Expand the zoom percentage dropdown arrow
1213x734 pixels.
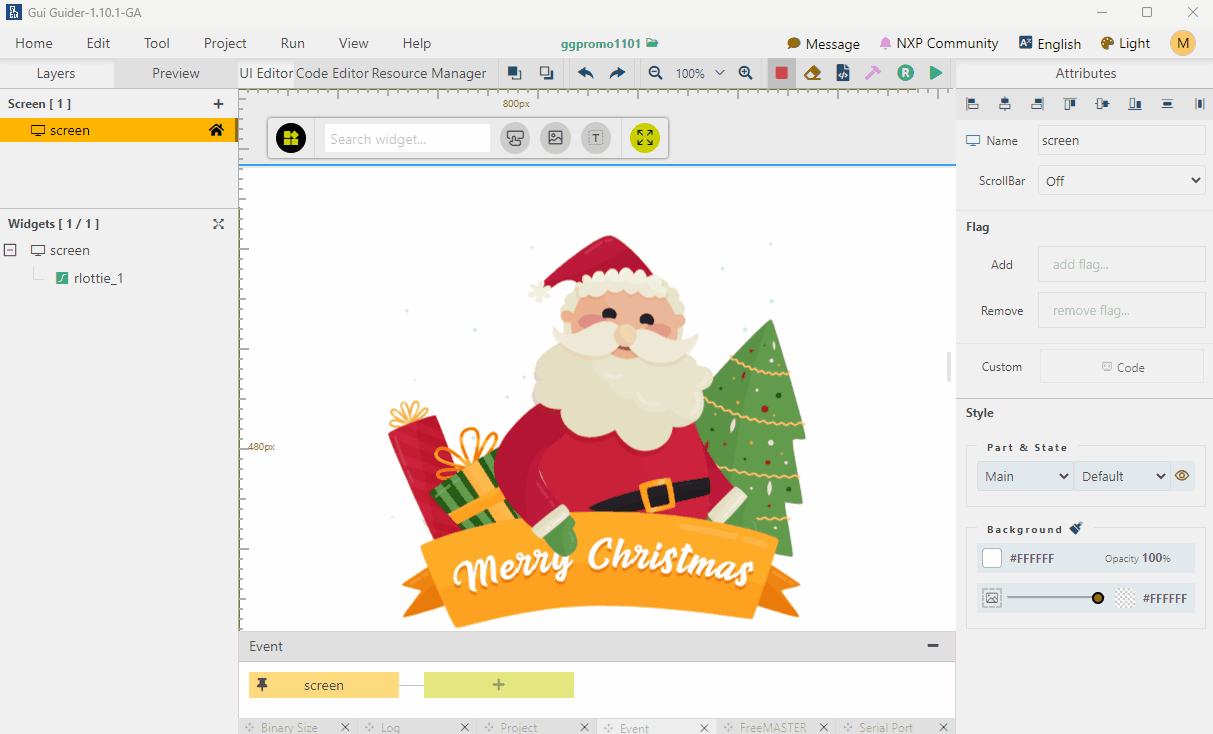[719, 73]
